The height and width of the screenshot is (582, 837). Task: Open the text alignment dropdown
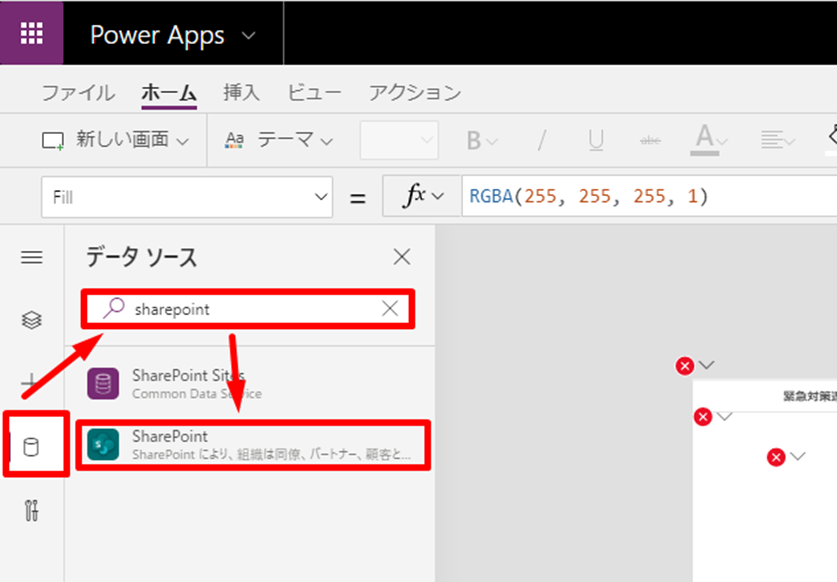coord(777,141)
